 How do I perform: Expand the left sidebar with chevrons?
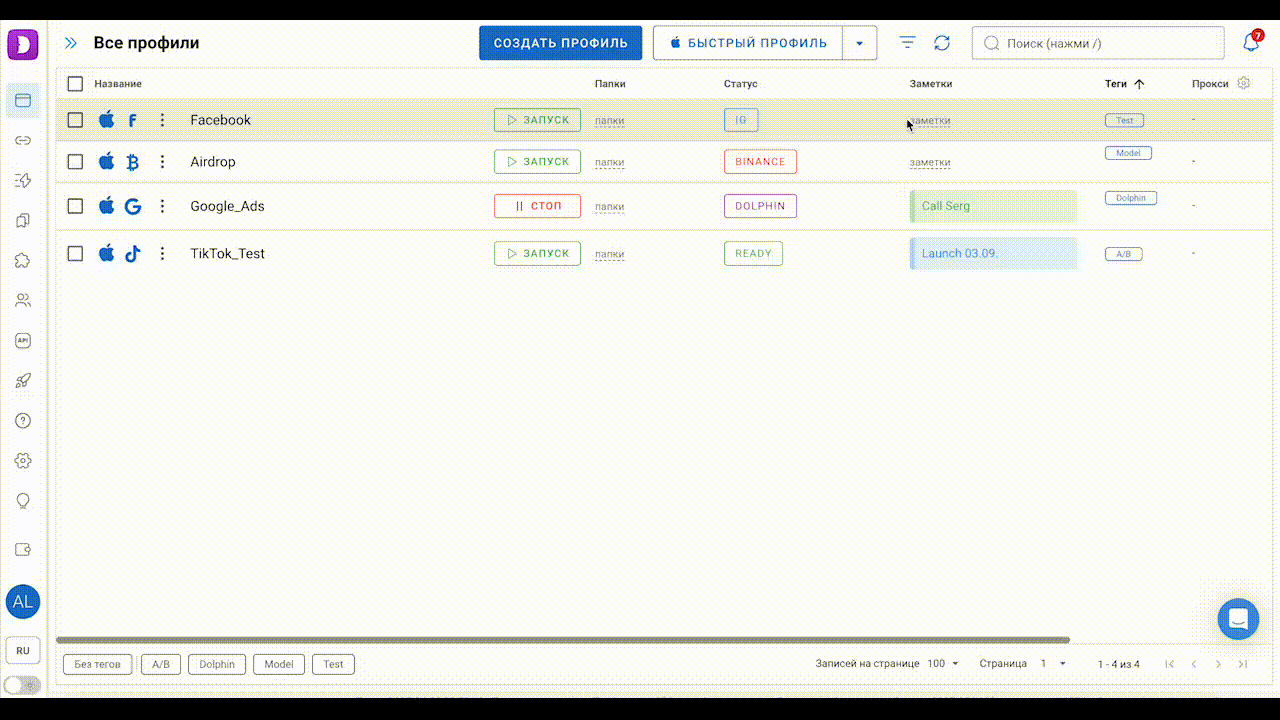[71, 43]
